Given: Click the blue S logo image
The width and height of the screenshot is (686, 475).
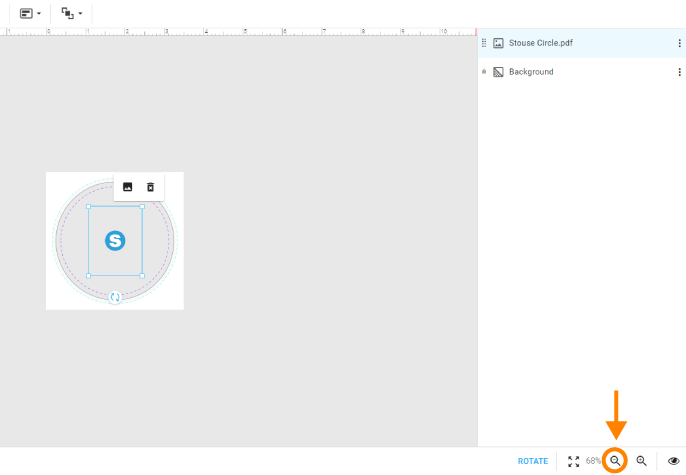Looking at the screenshot, I should pos(115,241).
